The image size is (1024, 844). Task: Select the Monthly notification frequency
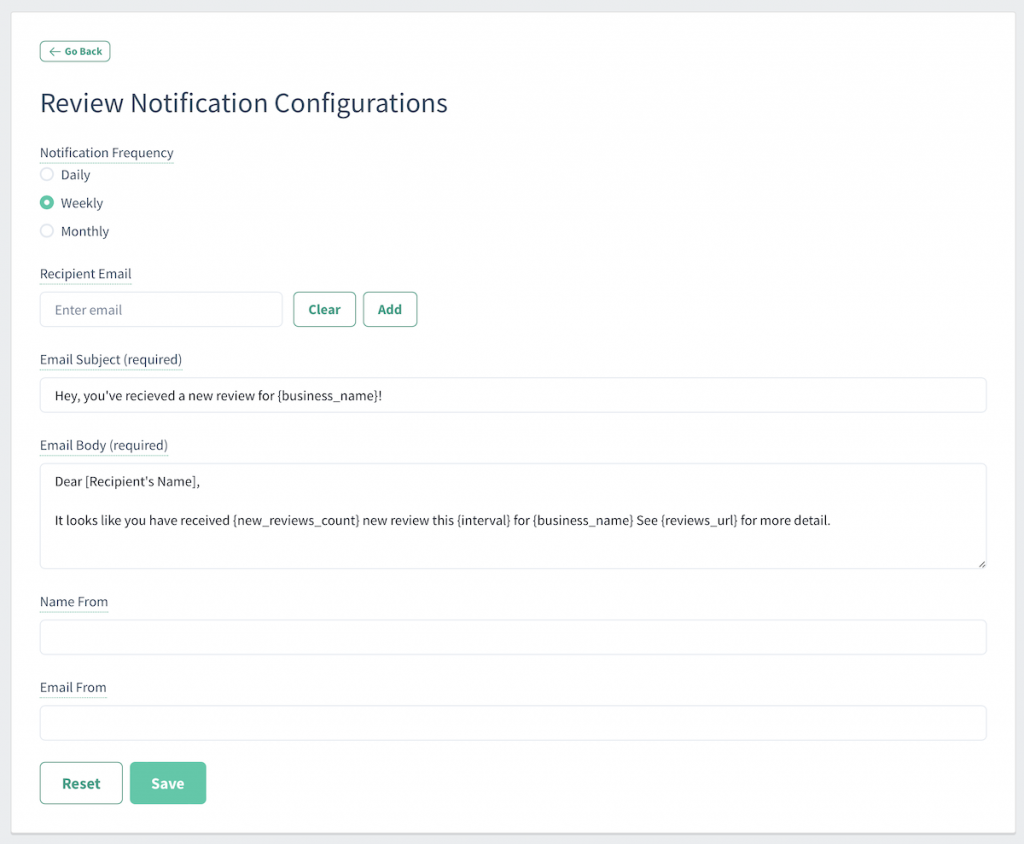(46, 231)
